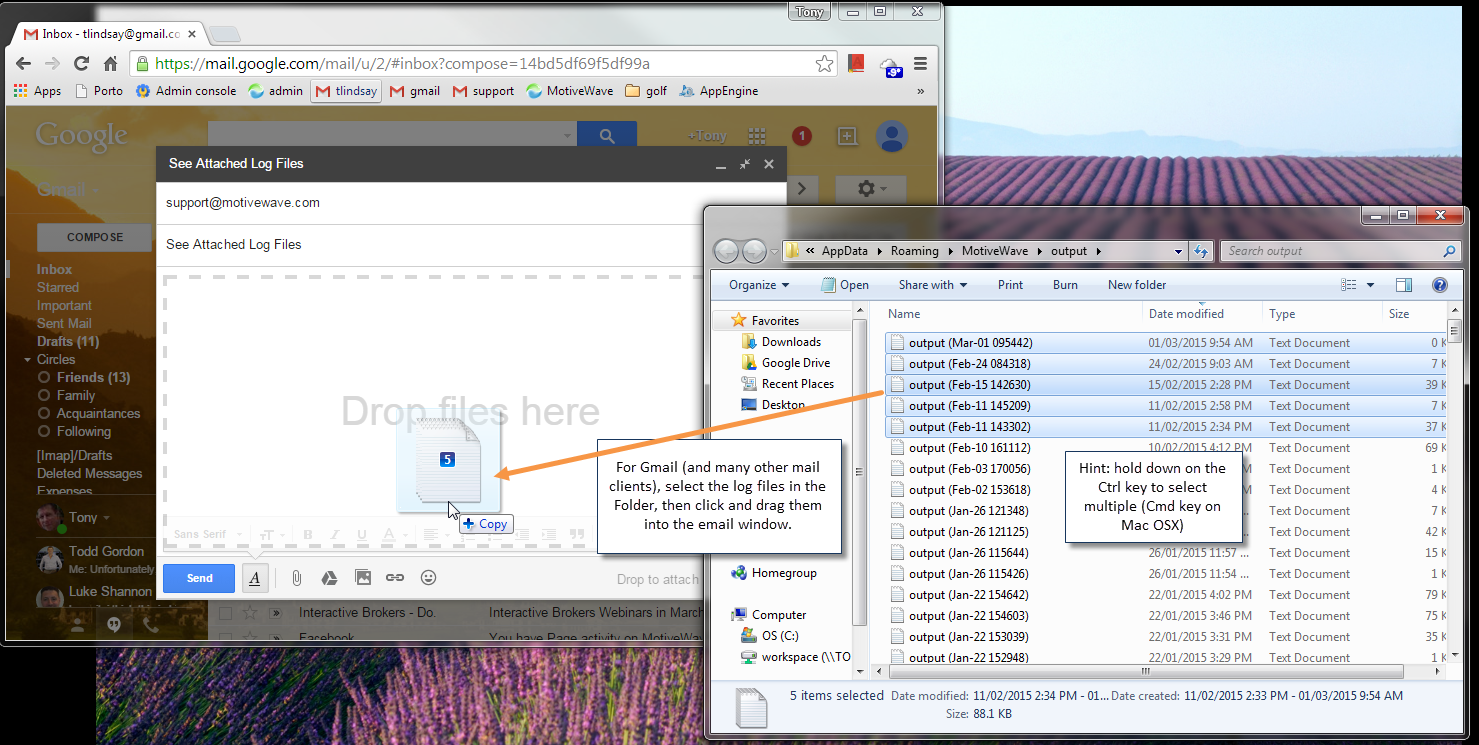Pop out the compose window
Screen dimensions: 1479x745
point(745,164)
